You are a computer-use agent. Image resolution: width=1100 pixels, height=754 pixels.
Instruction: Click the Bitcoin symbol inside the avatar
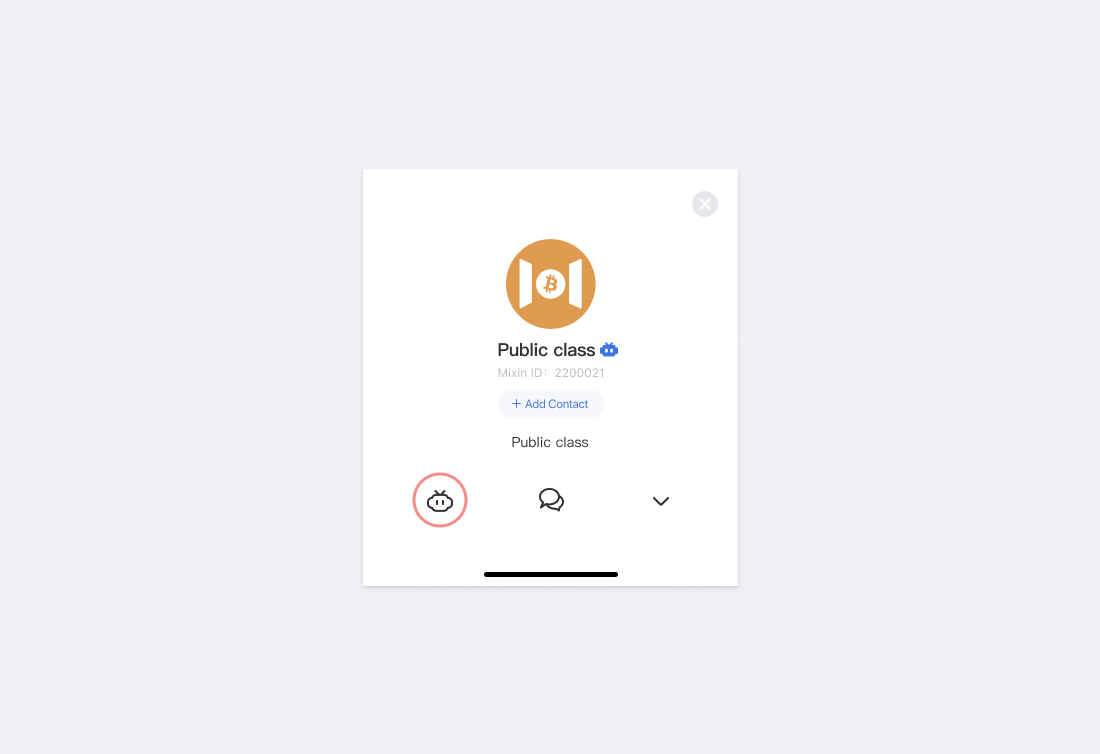coord(551,284)
